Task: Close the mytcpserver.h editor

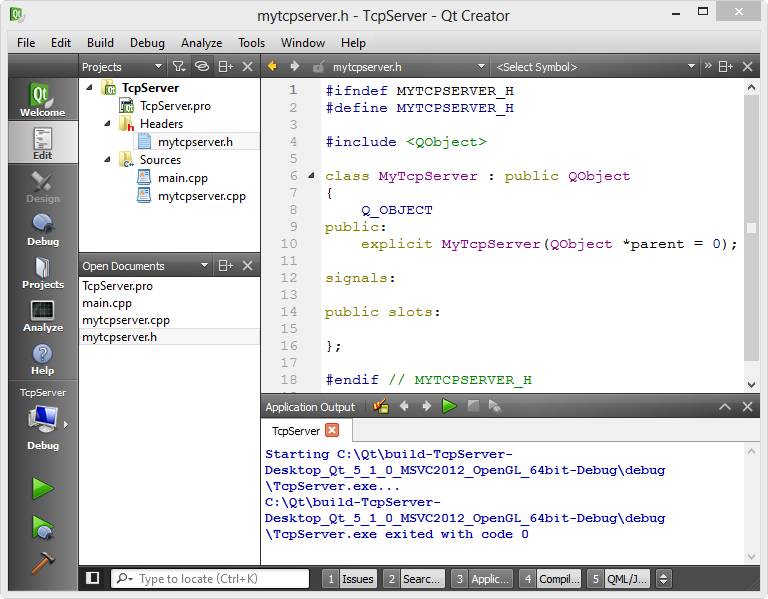Action: [747, 66]
